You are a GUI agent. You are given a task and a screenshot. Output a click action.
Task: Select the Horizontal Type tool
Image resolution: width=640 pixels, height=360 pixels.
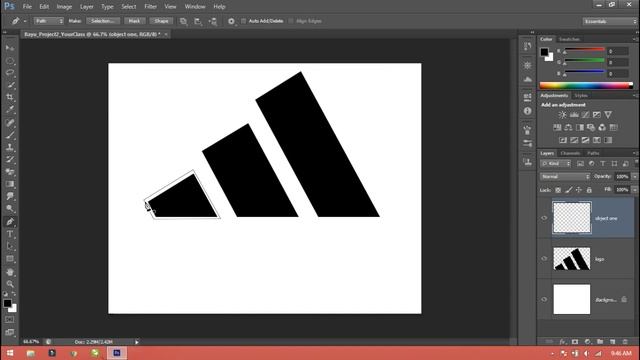(10, 234)
